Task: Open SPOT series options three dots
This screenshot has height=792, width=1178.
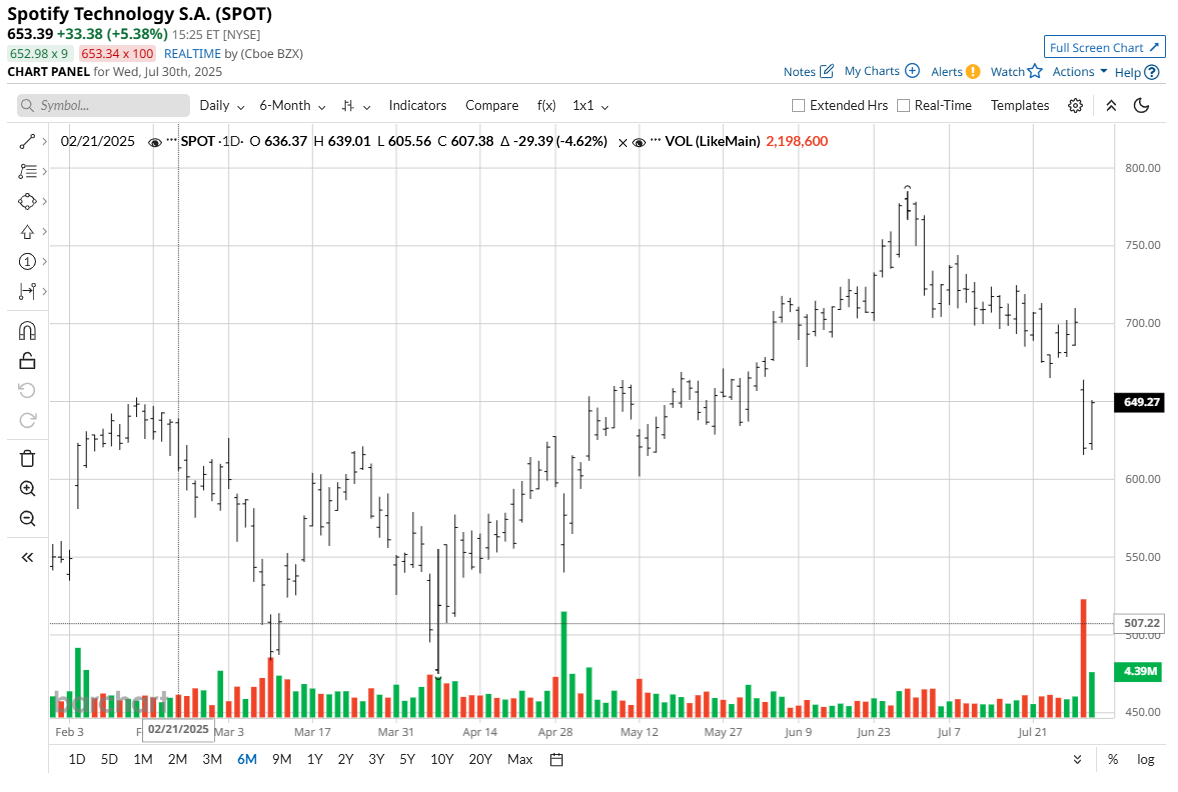Action: point(171,141)
